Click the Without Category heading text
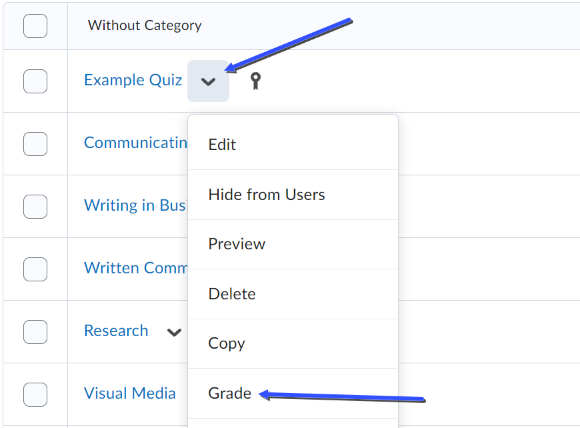 tap(145, 26)
